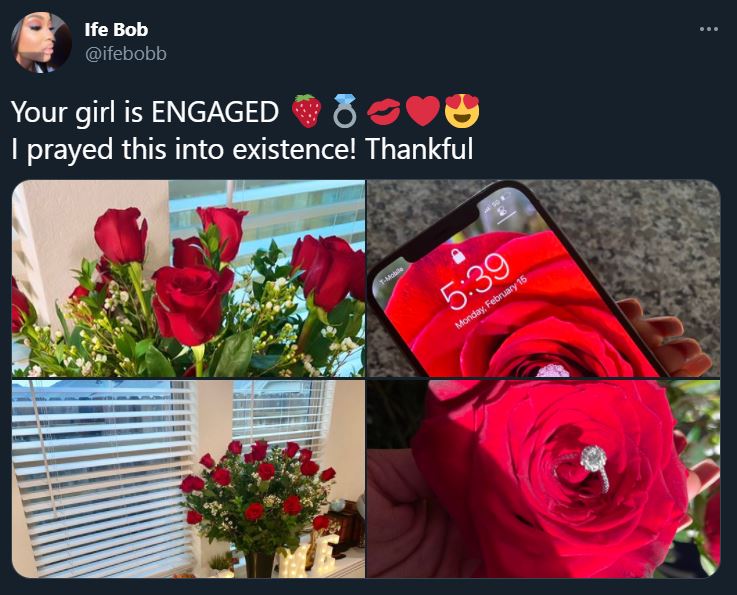
Task: Click the 'I prayed this into existence' line
Action: click(242, 149)
